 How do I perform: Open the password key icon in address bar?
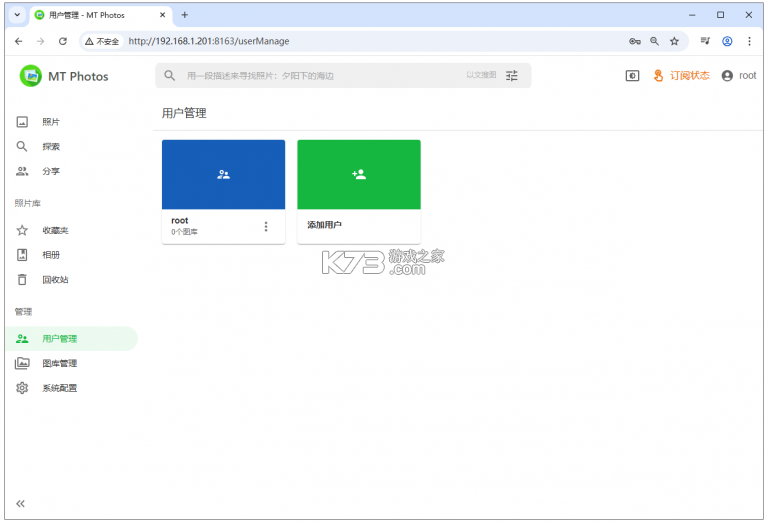[635, 41]
